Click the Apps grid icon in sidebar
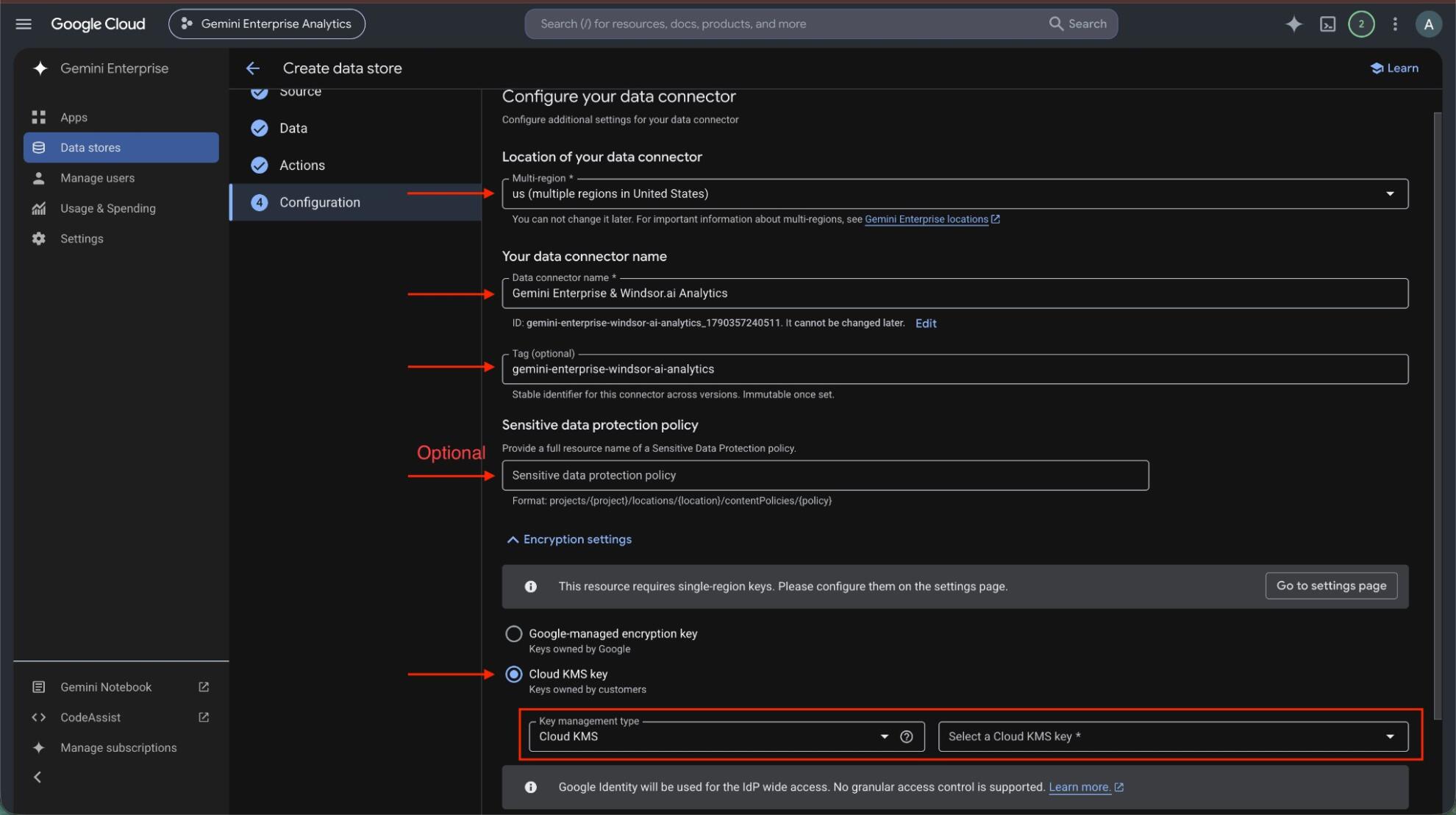Viewport: 1456px width, 815px height. click(x=39, y=117)
